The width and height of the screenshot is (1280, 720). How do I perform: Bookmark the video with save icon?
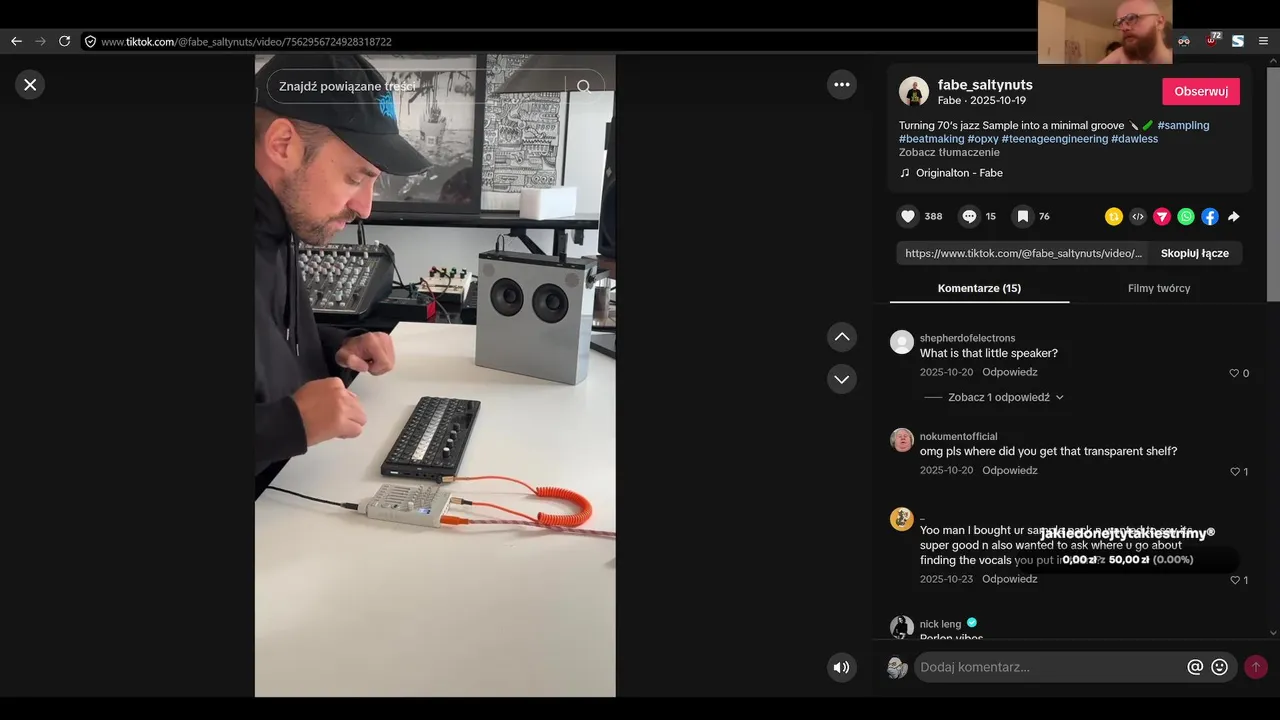tap(1022, 216)
